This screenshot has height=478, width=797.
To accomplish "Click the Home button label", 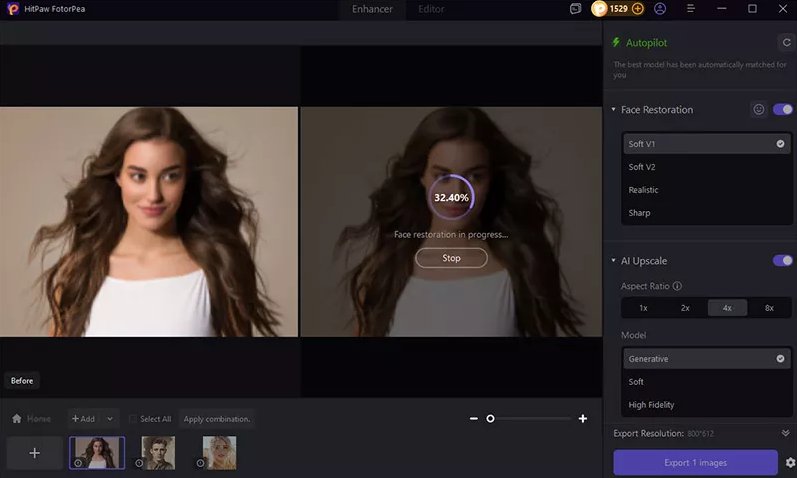I will pyautogui.click(x=39, y=419).
